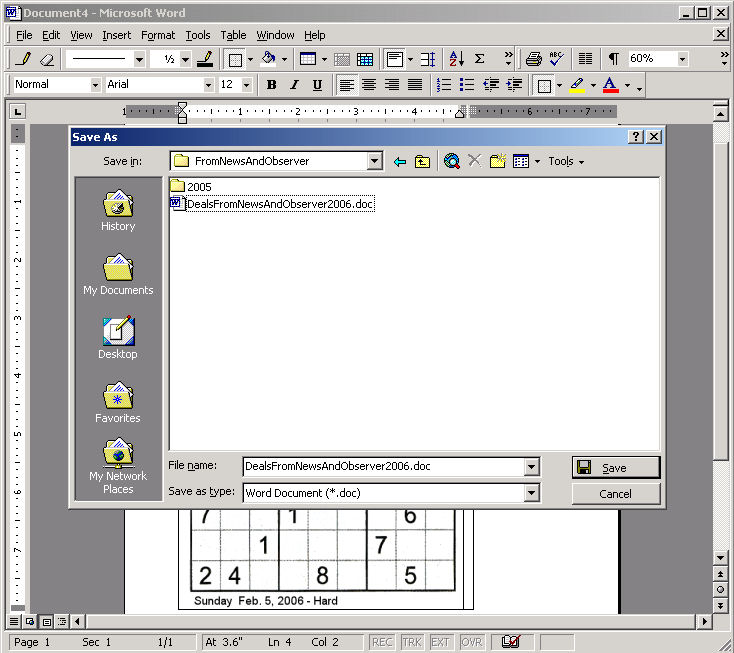Click the Print icon
Viewport: 734px width, 653px height.
pos(533,59)
